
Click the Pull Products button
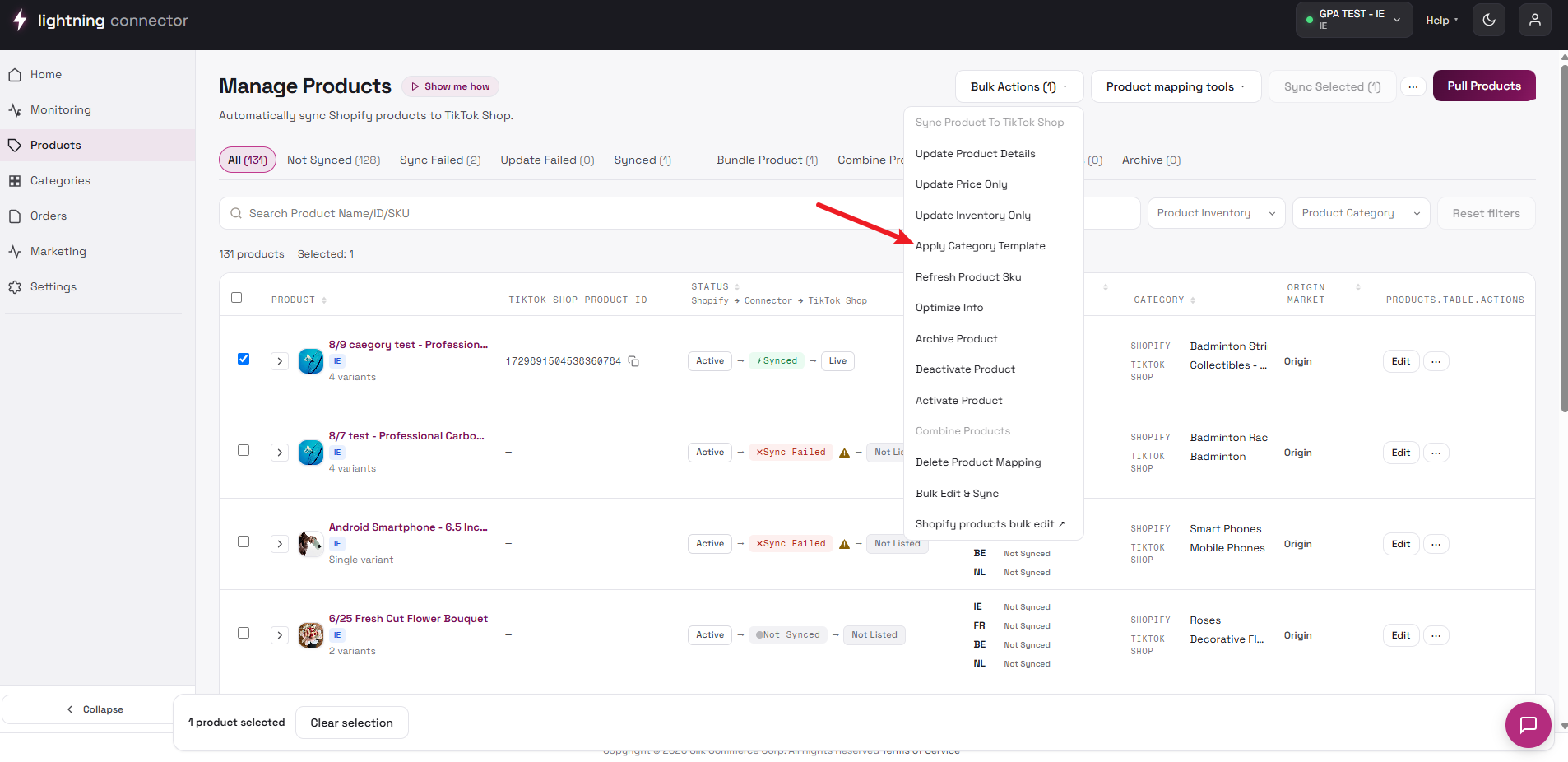[x=1484, y=86]
